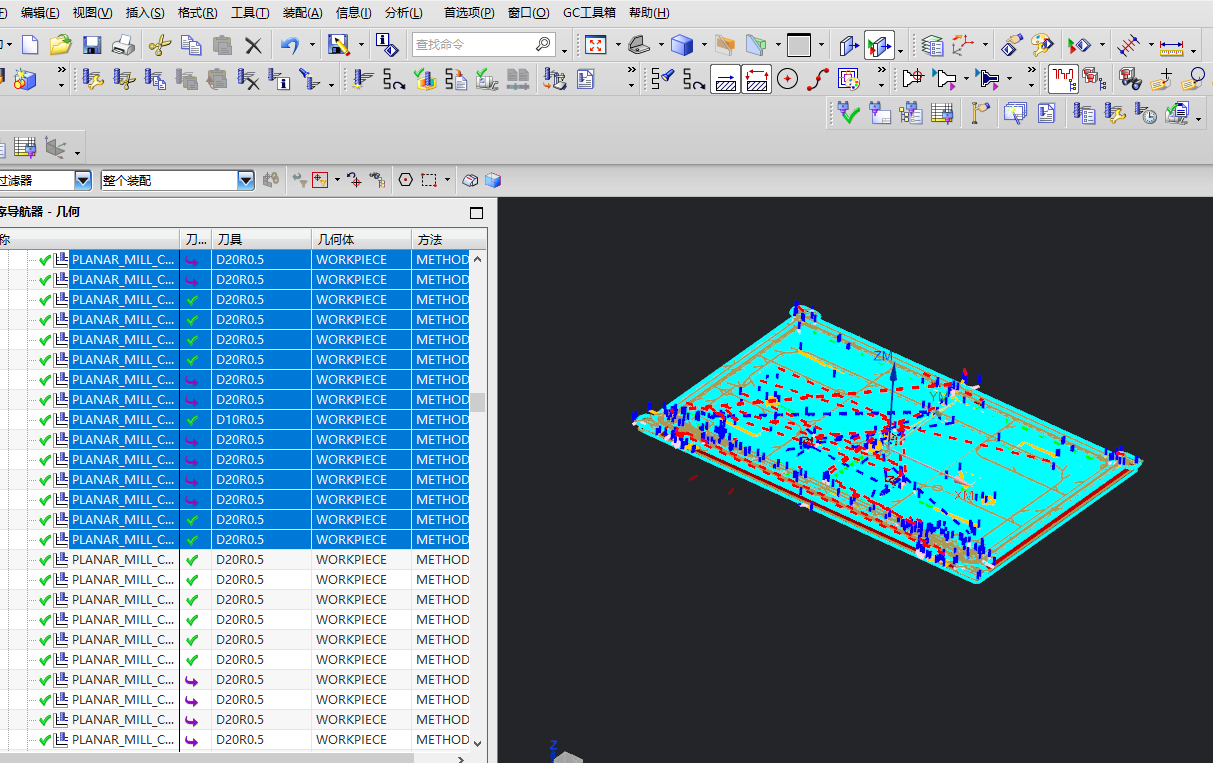
Task: Click the green checkmark verify tool path icon
Action: click(848, 113)
